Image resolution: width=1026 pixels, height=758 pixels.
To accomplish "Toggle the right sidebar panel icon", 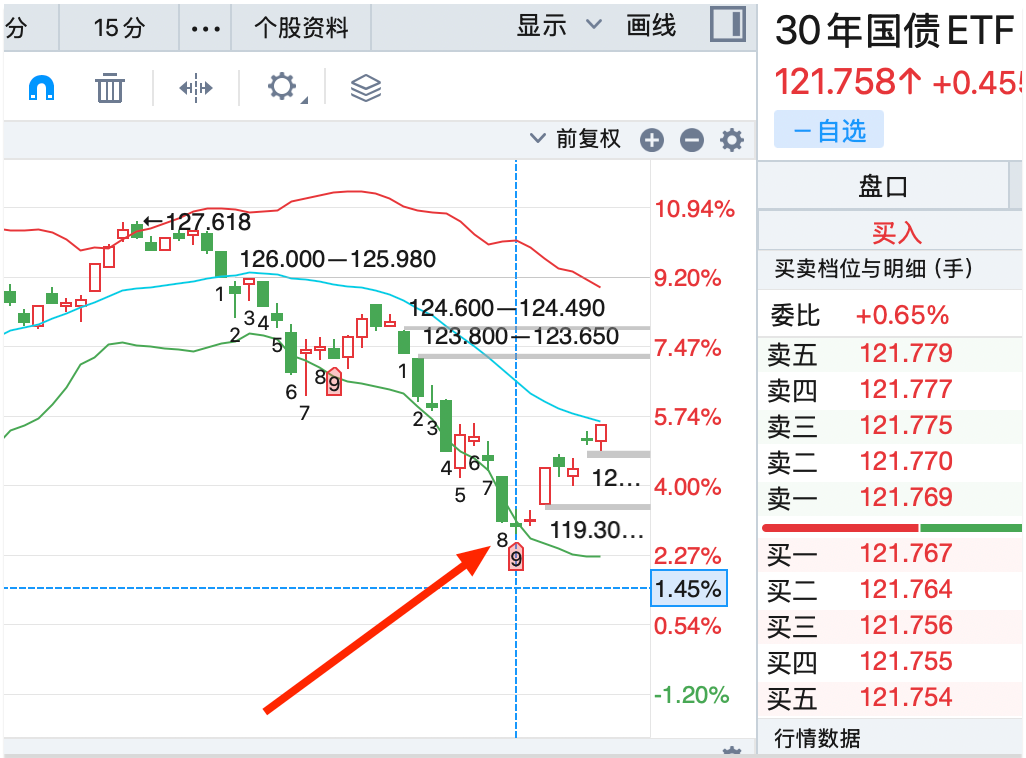I will 728,25.
